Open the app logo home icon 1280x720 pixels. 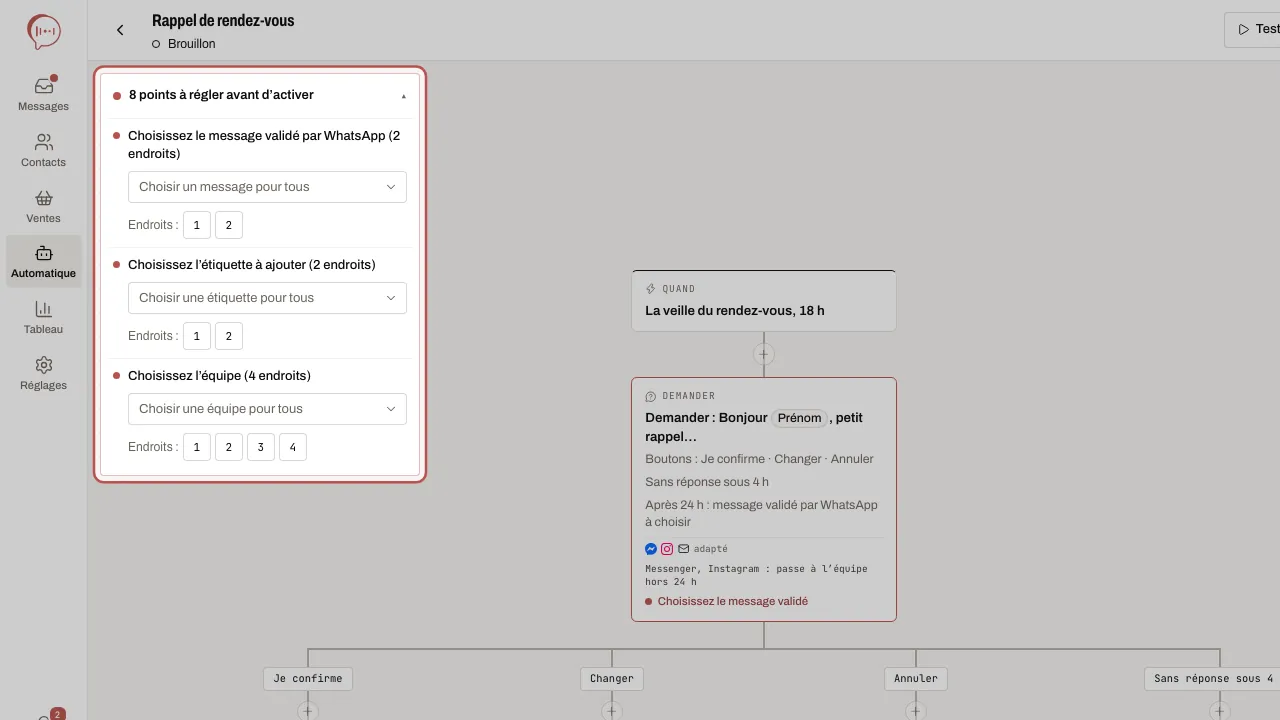44,32
